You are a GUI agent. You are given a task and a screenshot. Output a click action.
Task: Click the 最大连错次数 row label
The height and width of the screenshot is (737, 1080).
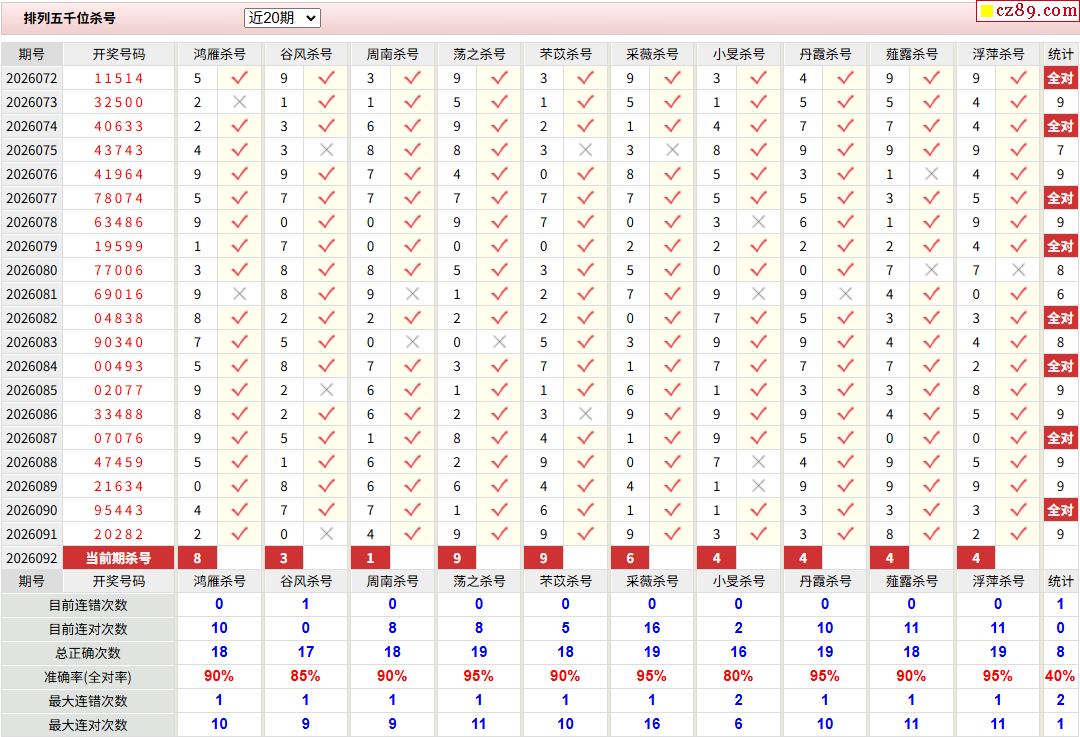[87, 701]
